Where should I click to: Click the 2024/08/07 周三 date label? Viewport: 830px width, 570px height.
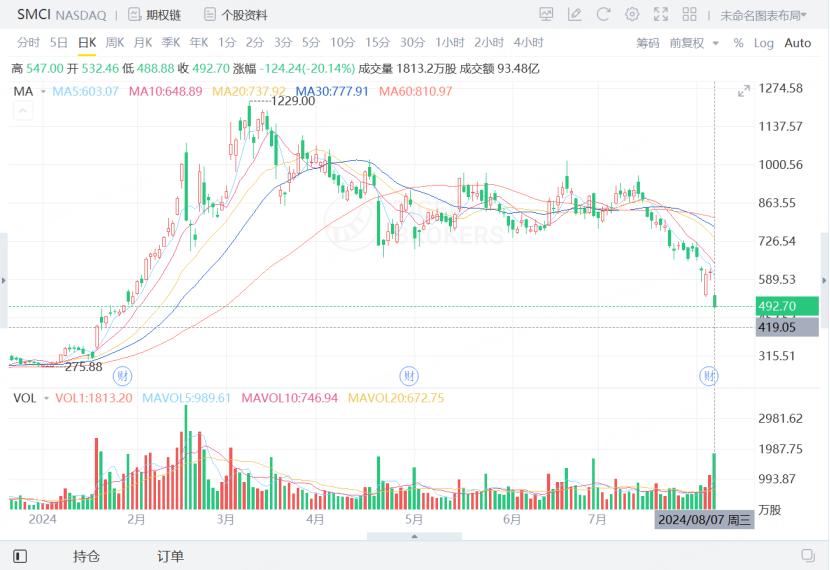[x=704, y=520]
